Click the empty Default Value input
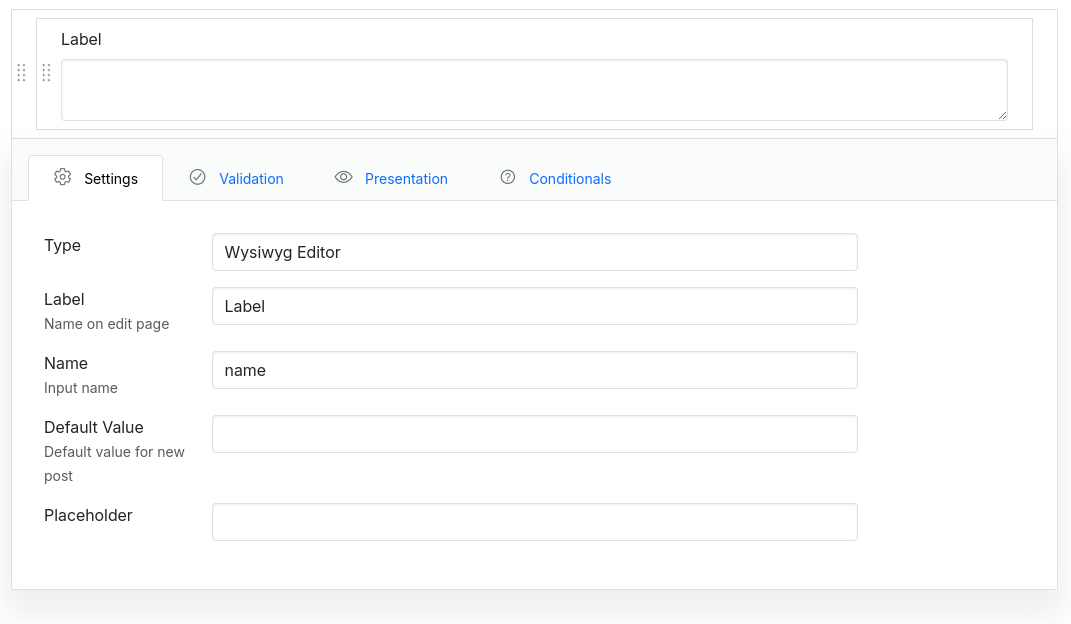Image resolution: width=1071 pixels, height=624 pixels. coord(534,434)
